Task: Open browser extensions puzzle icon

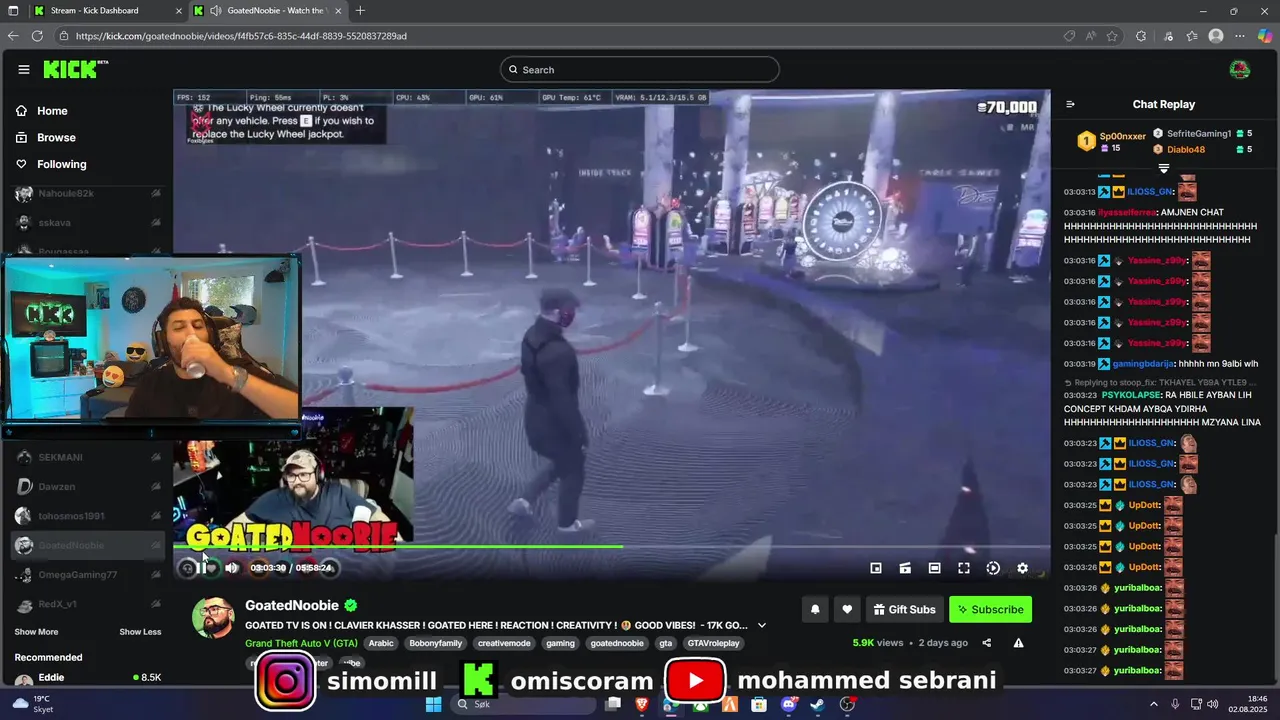Action: point(1141,36)
